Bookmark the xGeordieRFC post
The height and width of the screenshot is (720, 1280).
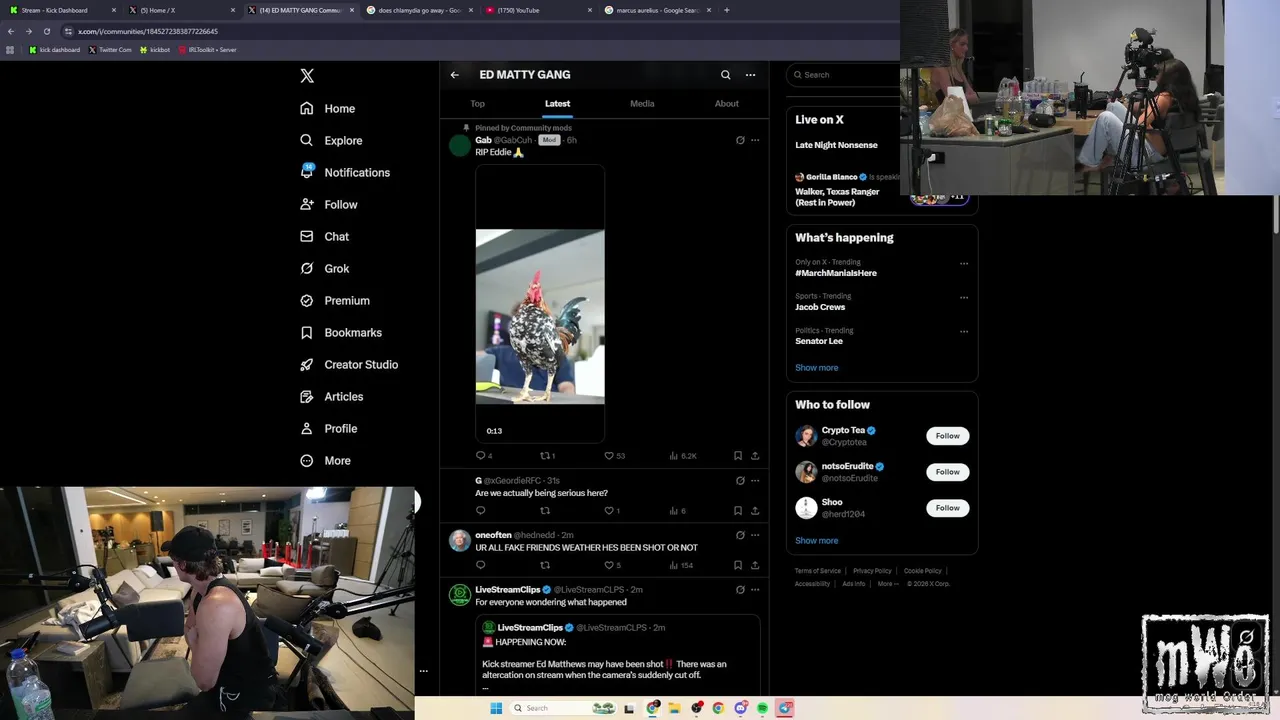pyautogui.click(x=738, y=511)
